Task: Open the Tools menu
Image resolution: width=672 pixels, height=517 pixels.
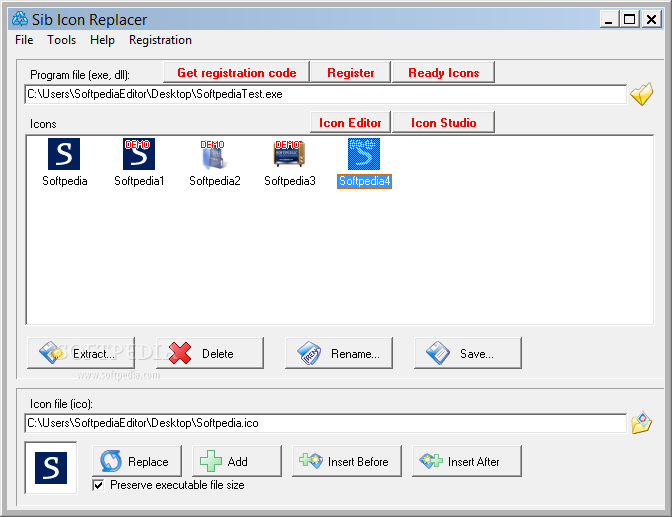Action: click(61, 40)
